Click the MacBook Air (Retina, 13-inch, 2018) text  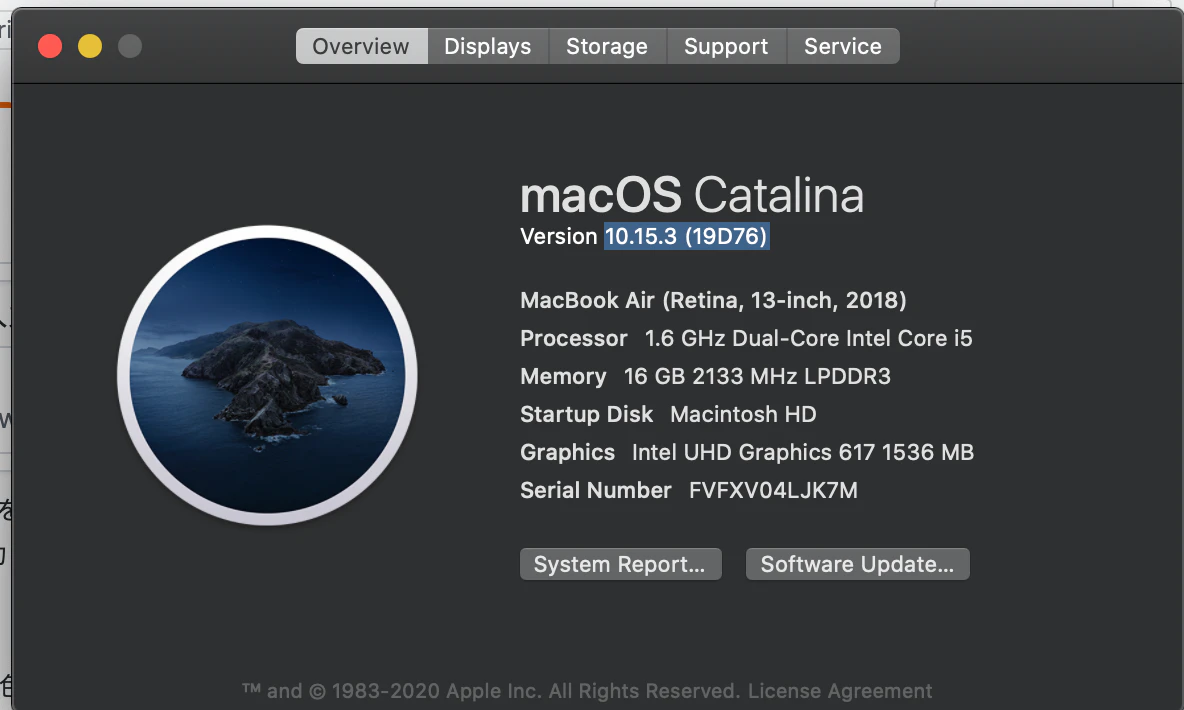[x=713, y=301]
